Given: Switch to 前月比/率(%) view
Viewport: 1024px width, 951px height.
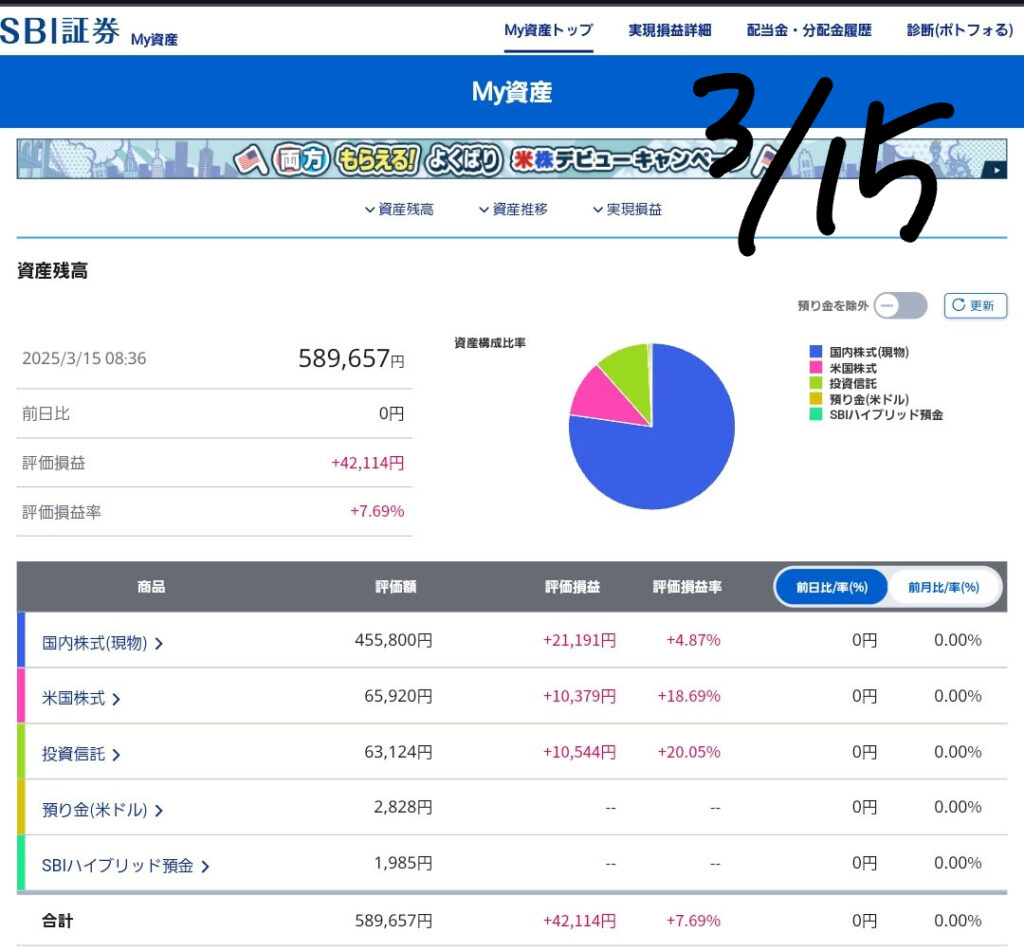Looking at the screenshot, I should click(x=943, y=587).
